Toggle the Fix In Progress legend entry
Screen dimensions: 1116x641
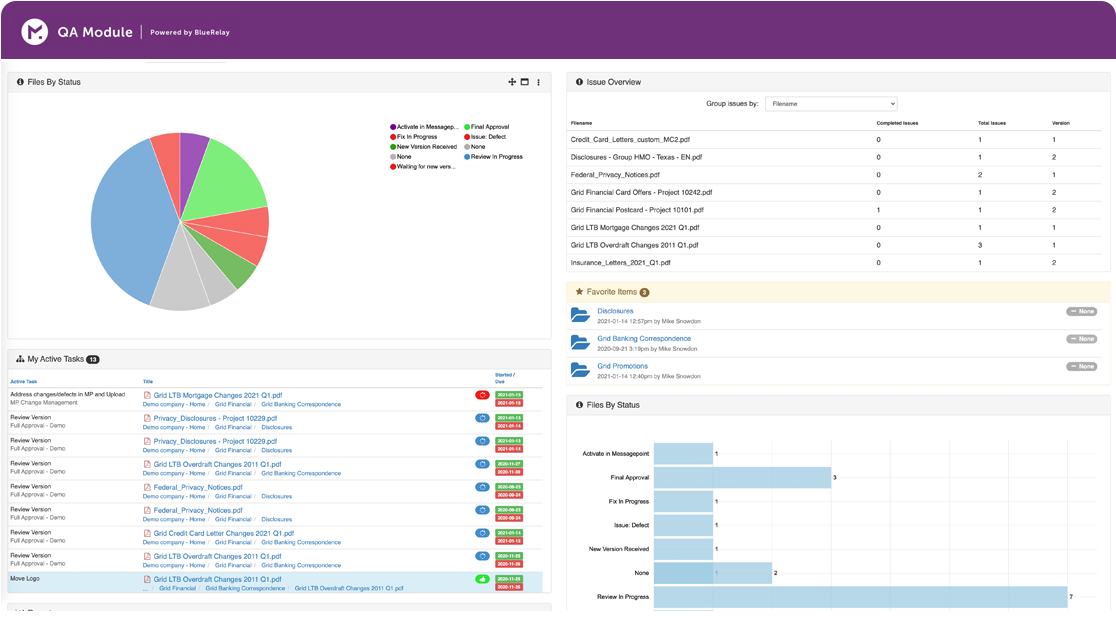click(414, 137)
